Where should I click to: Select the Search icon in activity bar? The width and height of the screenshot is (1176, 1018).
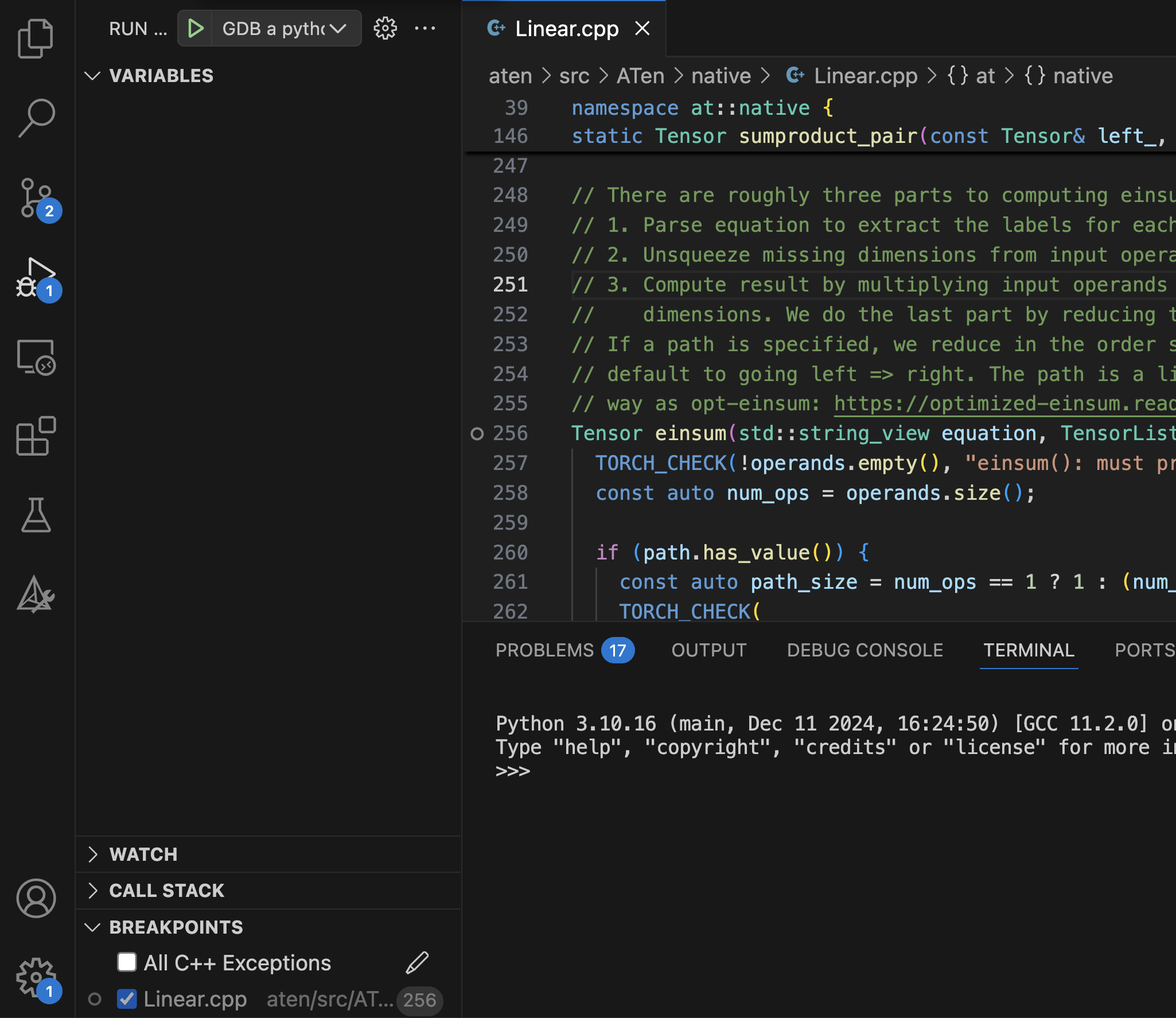pos(36,118)
